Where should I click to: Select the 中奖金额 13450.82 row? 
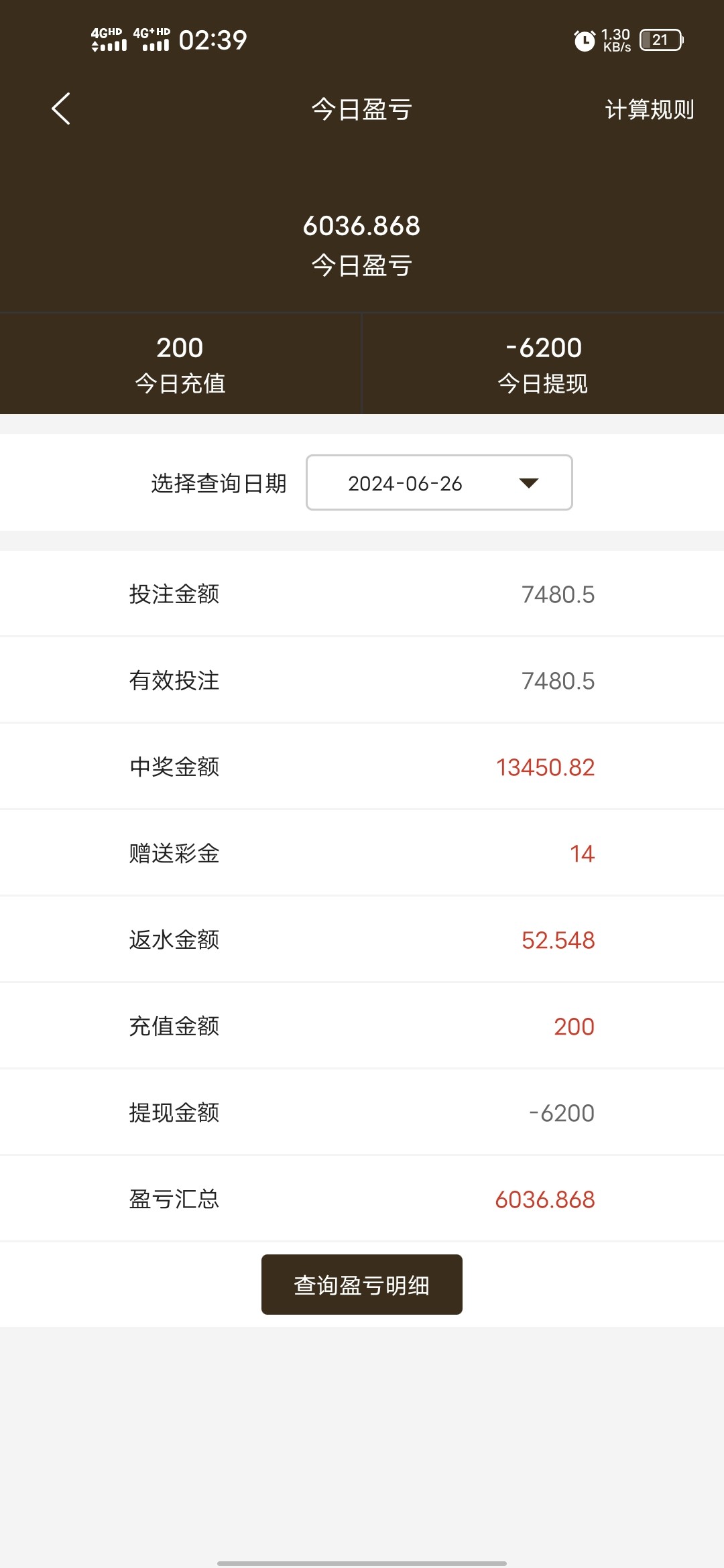click(x=362, y=767)
